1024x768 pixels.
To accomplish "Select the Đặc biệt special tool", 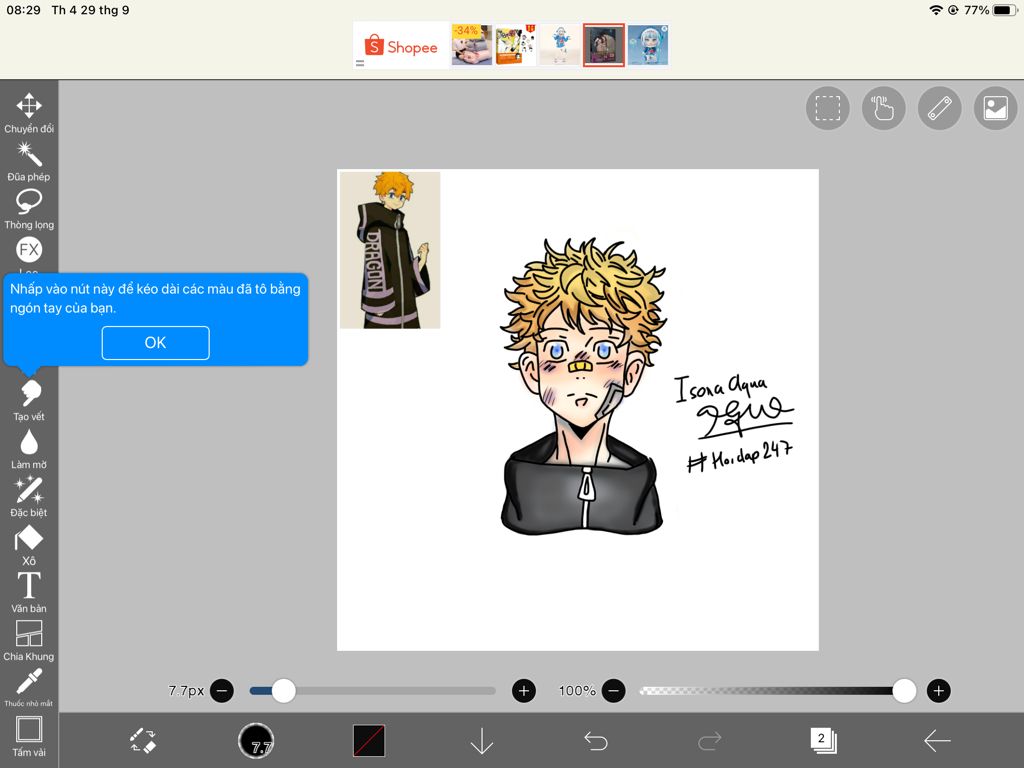I will click(29, 496).
